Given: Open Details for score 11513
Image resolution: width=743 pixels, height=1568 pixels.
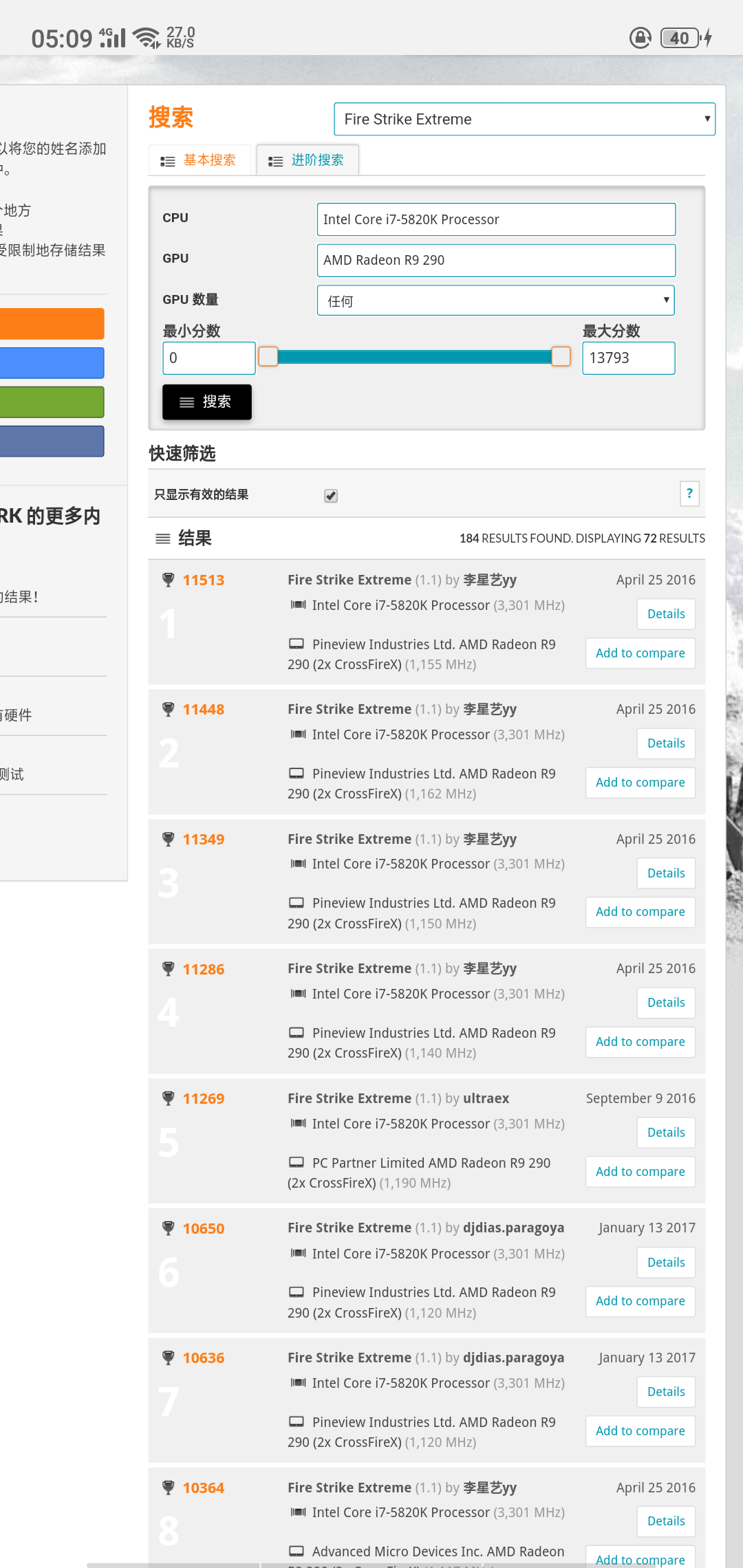Looking at the screenshot, I should click(666, 614).
